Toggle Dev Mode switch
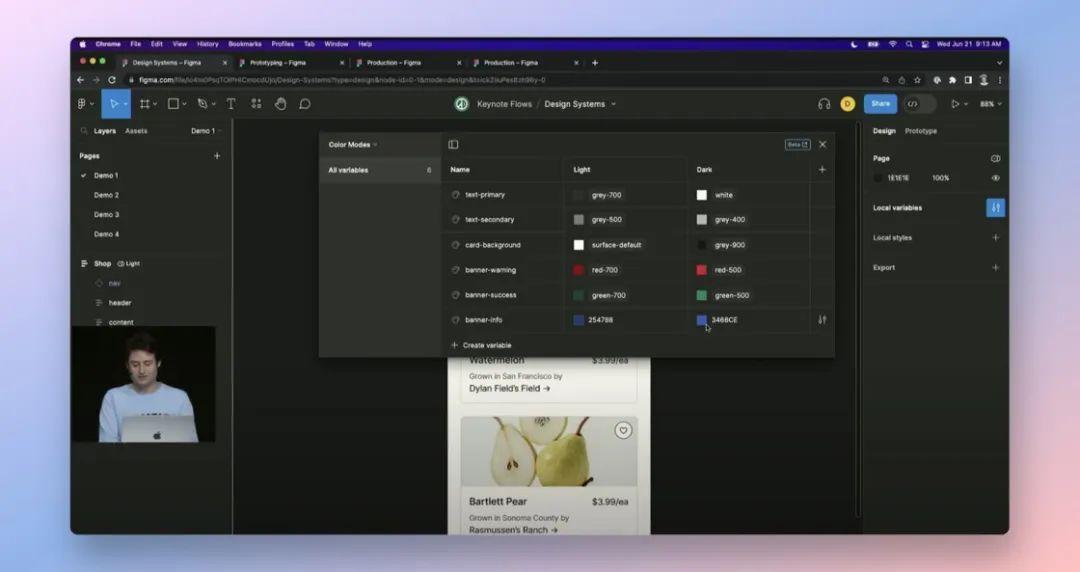1080x572 pixels. 920,104
